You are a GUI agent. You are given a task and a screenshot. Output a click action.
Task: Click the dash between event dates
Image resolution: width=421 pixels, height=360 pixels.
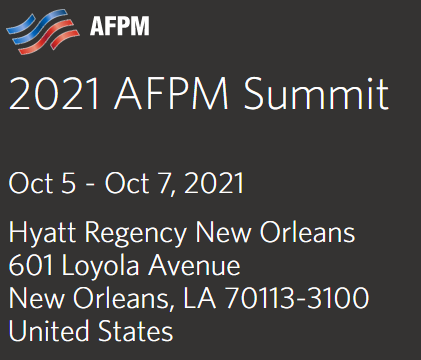(x=90, y=185)
